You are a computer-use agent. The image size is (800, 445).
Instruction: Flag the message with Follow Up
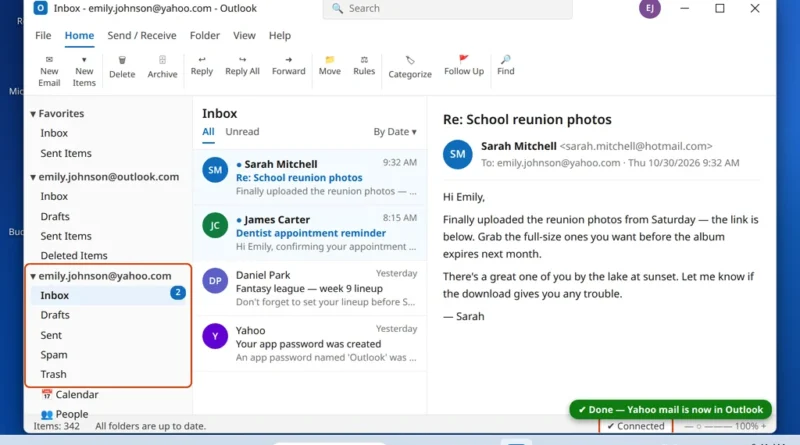pos(464,66)
